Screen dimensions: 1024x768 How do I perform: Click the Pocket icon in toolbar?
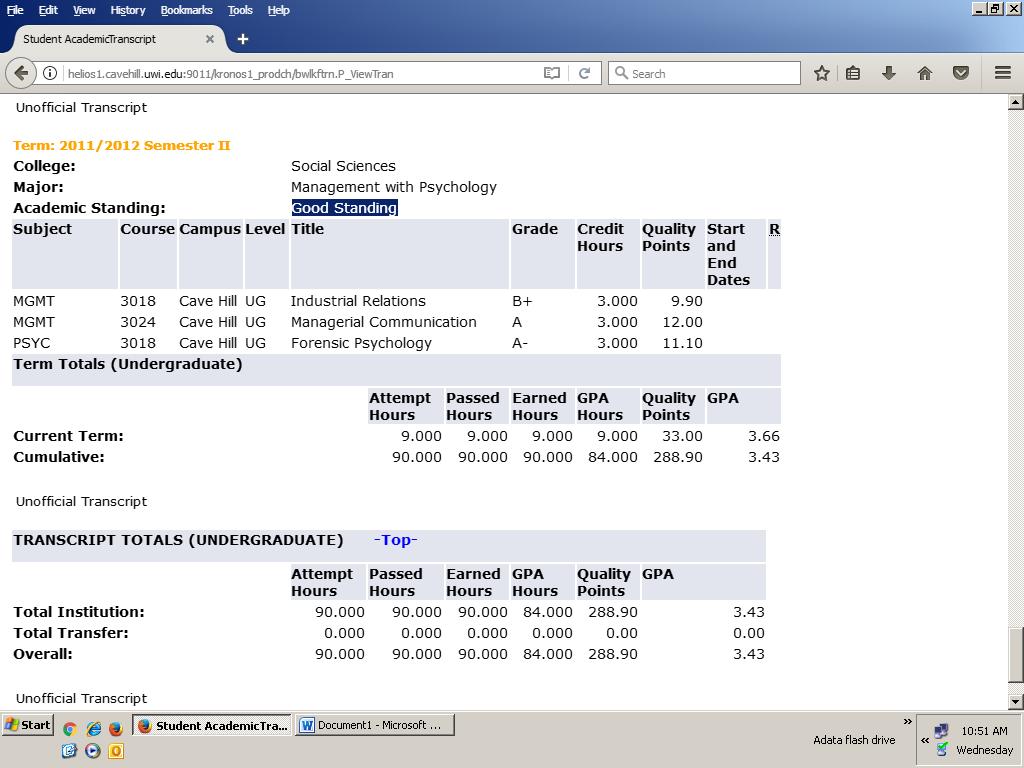pos(961,73)
